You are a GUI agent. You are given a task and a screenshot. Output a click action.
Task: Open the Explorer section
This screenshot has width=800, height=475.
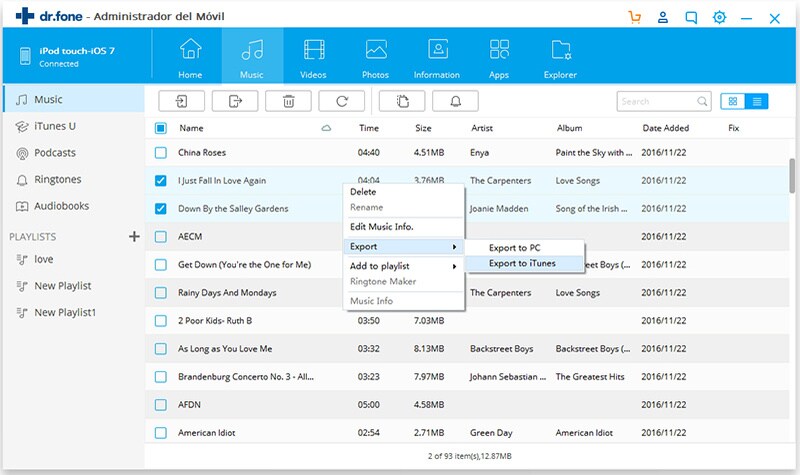560,57
